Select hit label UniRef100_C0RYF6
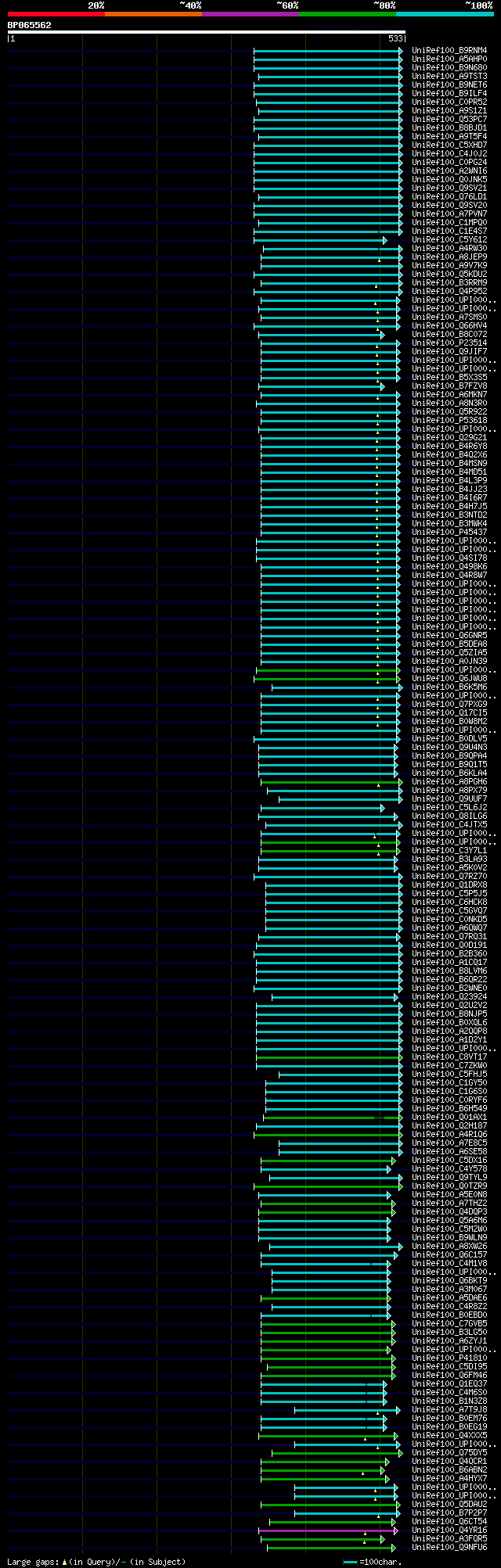 449,1100
